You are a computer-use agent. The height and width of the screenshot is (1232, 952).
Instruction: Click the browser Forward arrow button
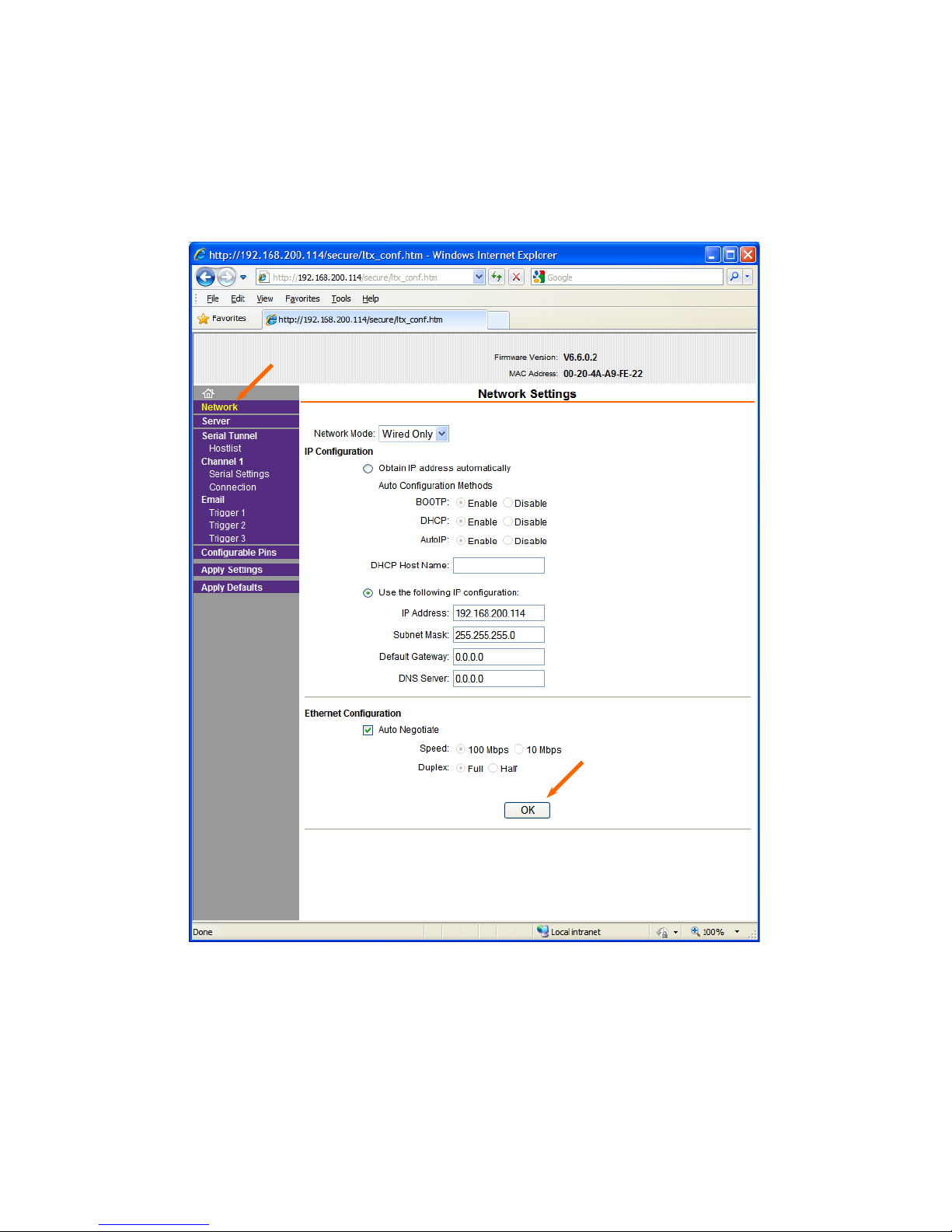[226, 277]
